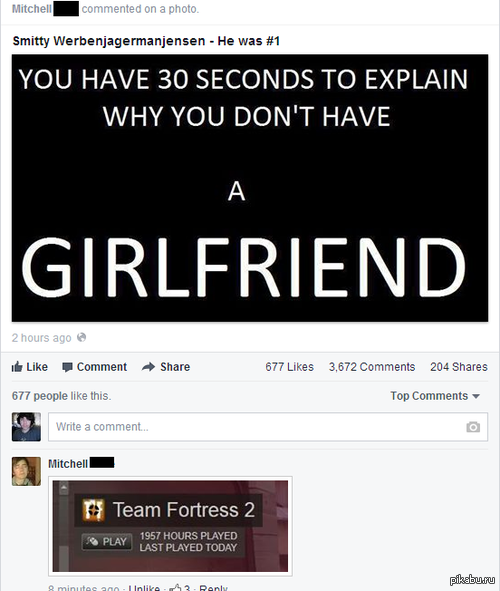Open the girlfriend meme photo
This screenshot has height=591, width=500.
click(x=250, y=188)
